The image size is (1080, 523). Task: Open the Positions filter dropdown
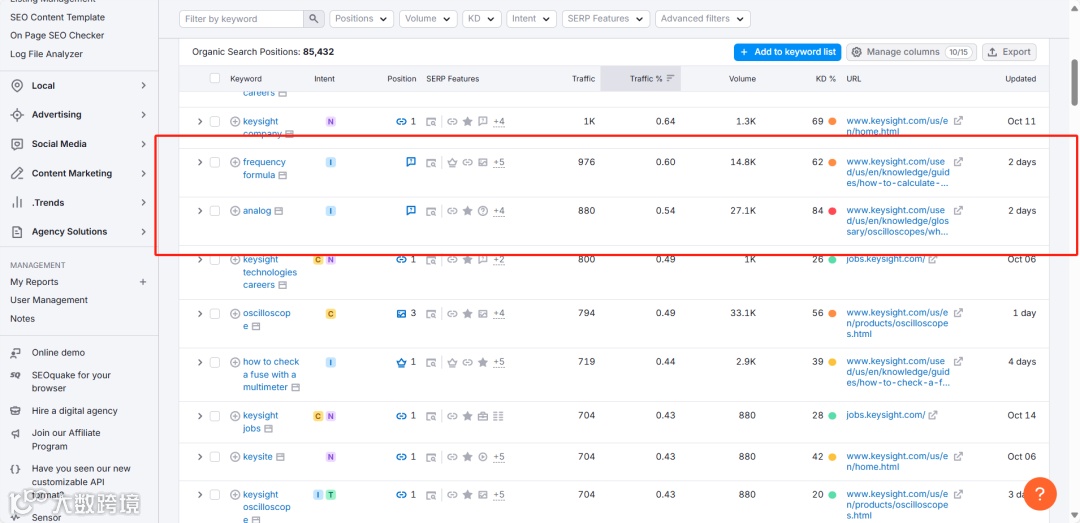click(362, 19)
